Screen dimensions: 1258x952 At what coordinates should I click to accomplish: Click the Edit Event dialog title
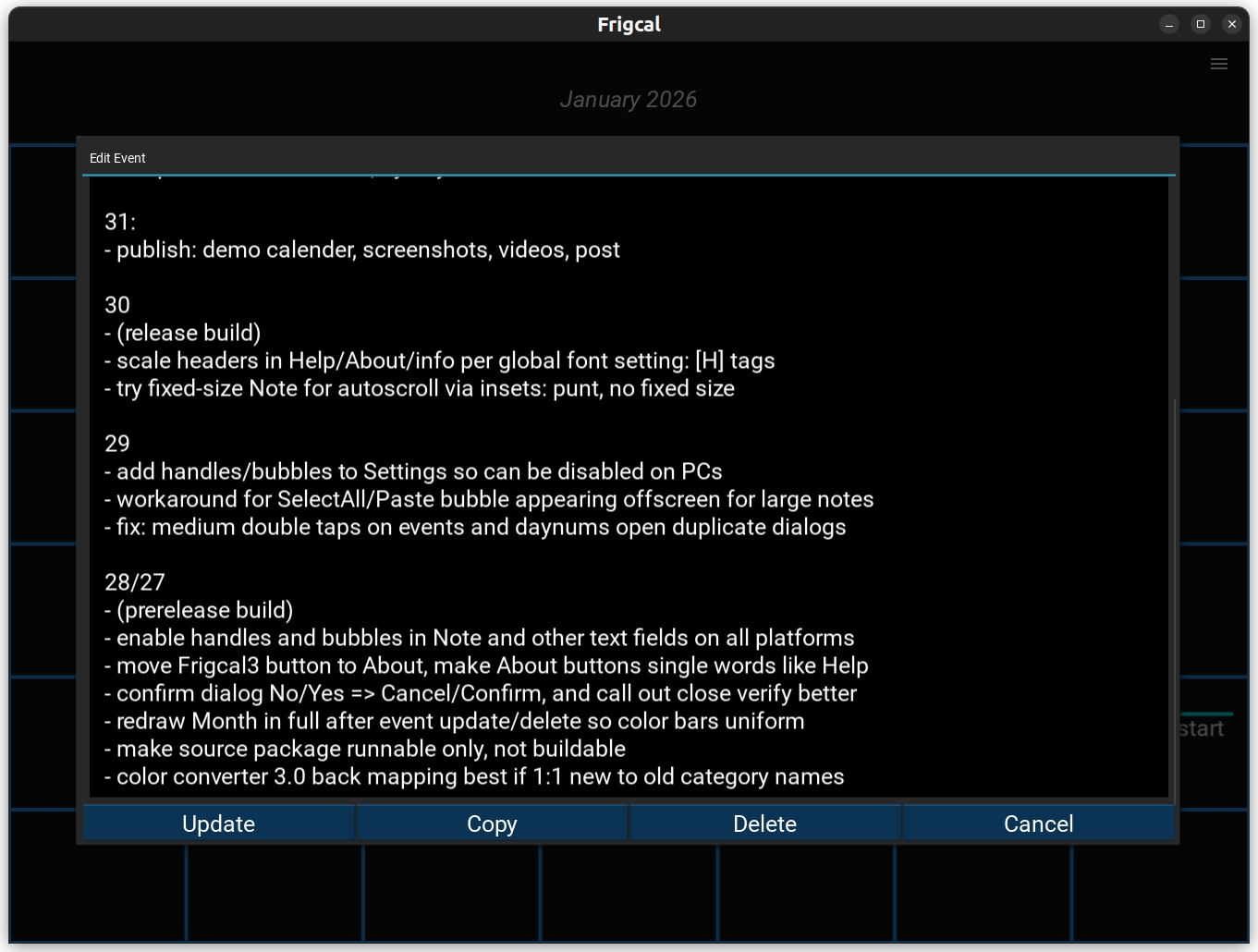click(x=117, y=158)
